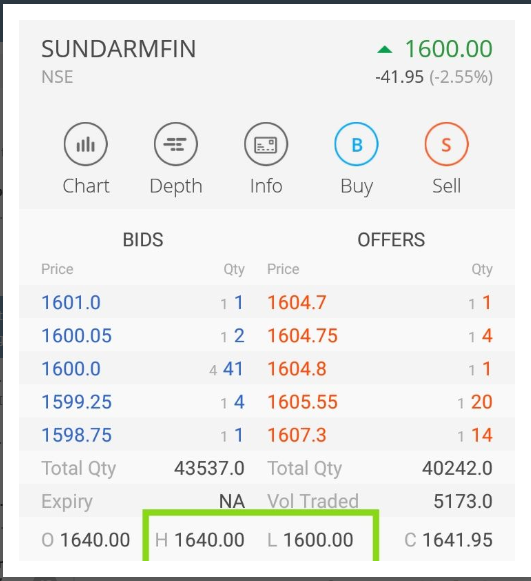Select offer price 1604.7
Screen dimensions: 531x581
click(x=297, y=302)
